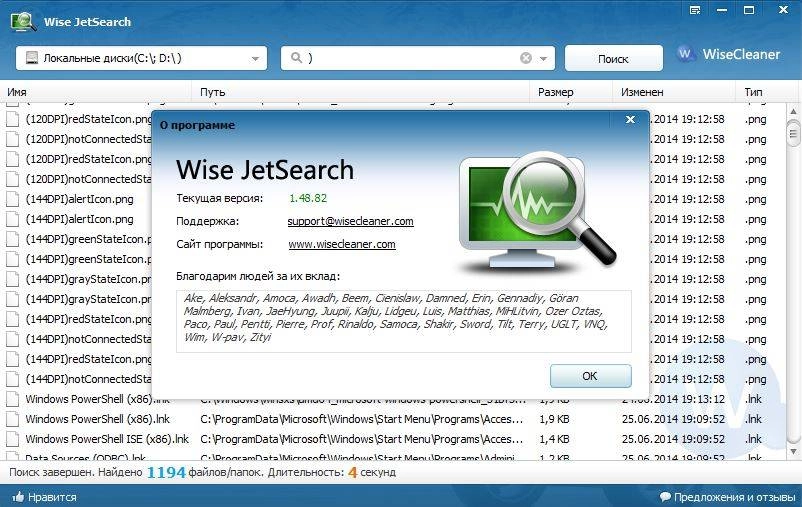The height and width of the screenshot is (507, 802).
Task: Open support@wisecleaner.com link
Action: pos(350,222)
